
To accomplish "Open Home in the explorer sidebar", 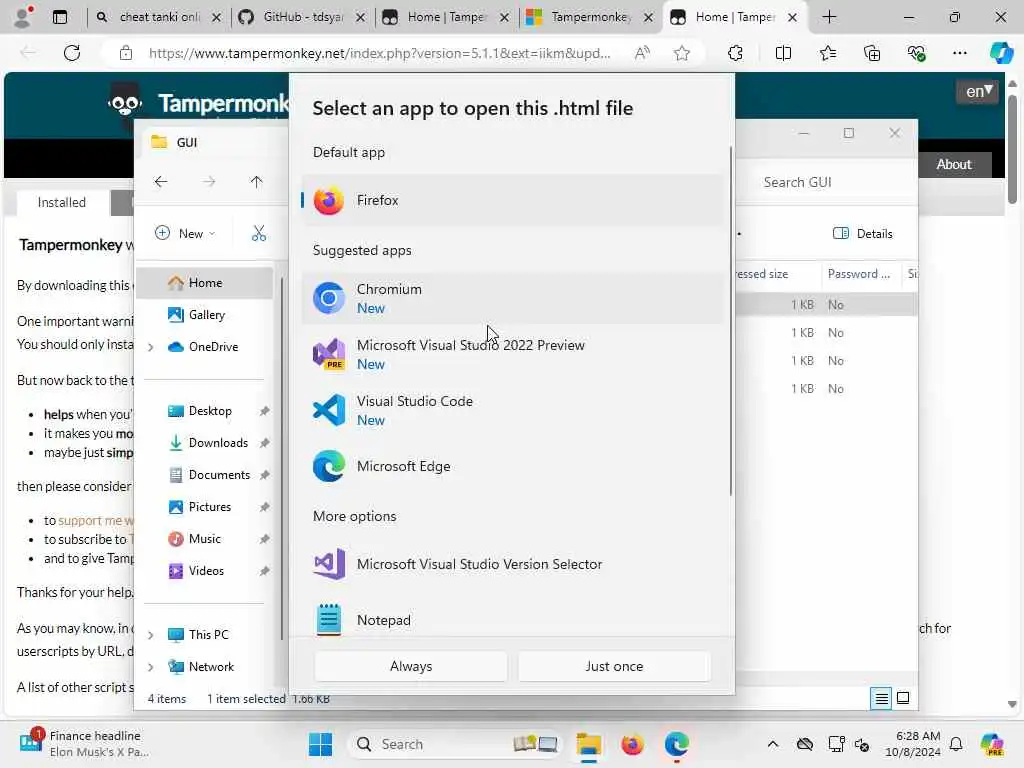I will (x=204, y=283).
